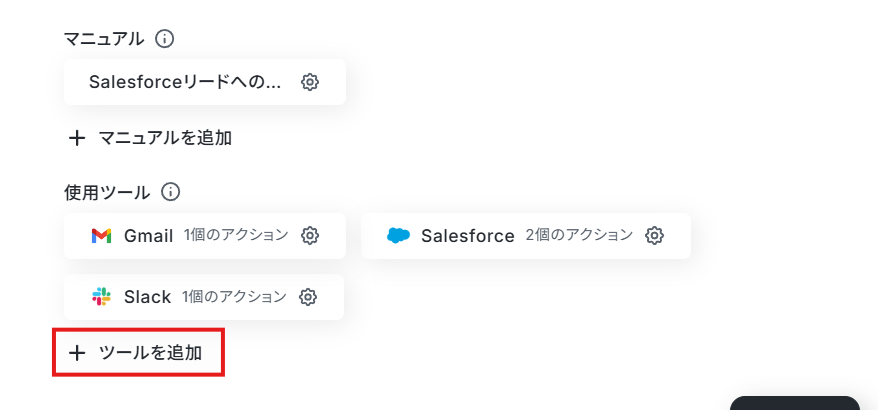Select the Gmail tool name

click(x=148, y=236)
